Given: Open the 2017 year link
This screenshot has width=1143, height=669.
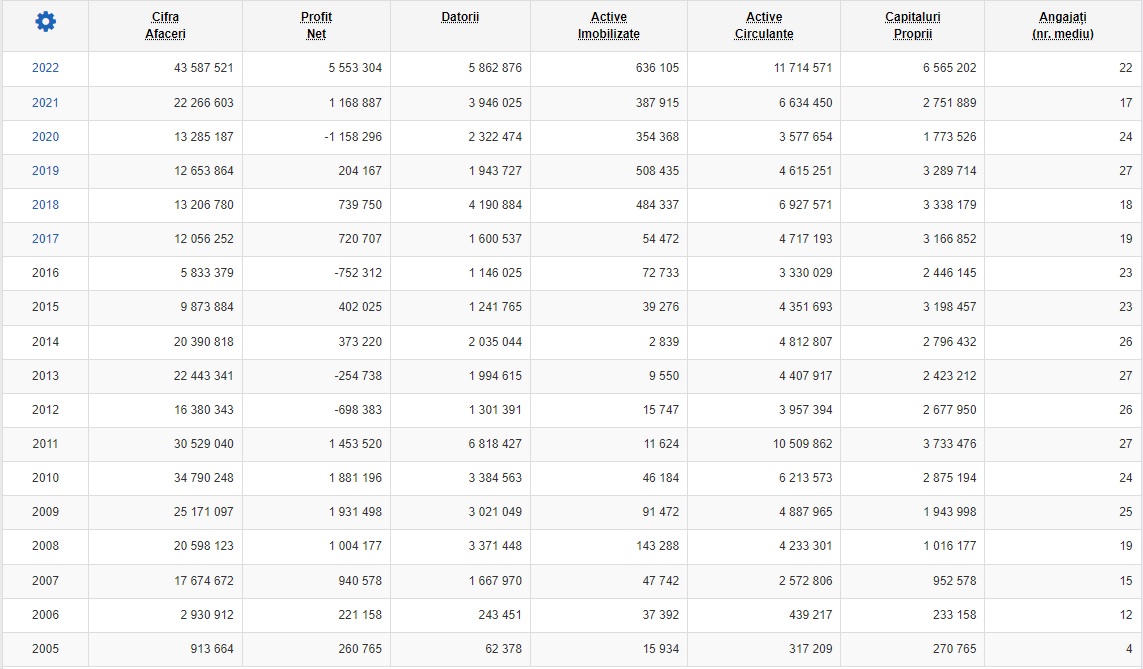Looking at the screenshot, I should (x=45, y=238).
